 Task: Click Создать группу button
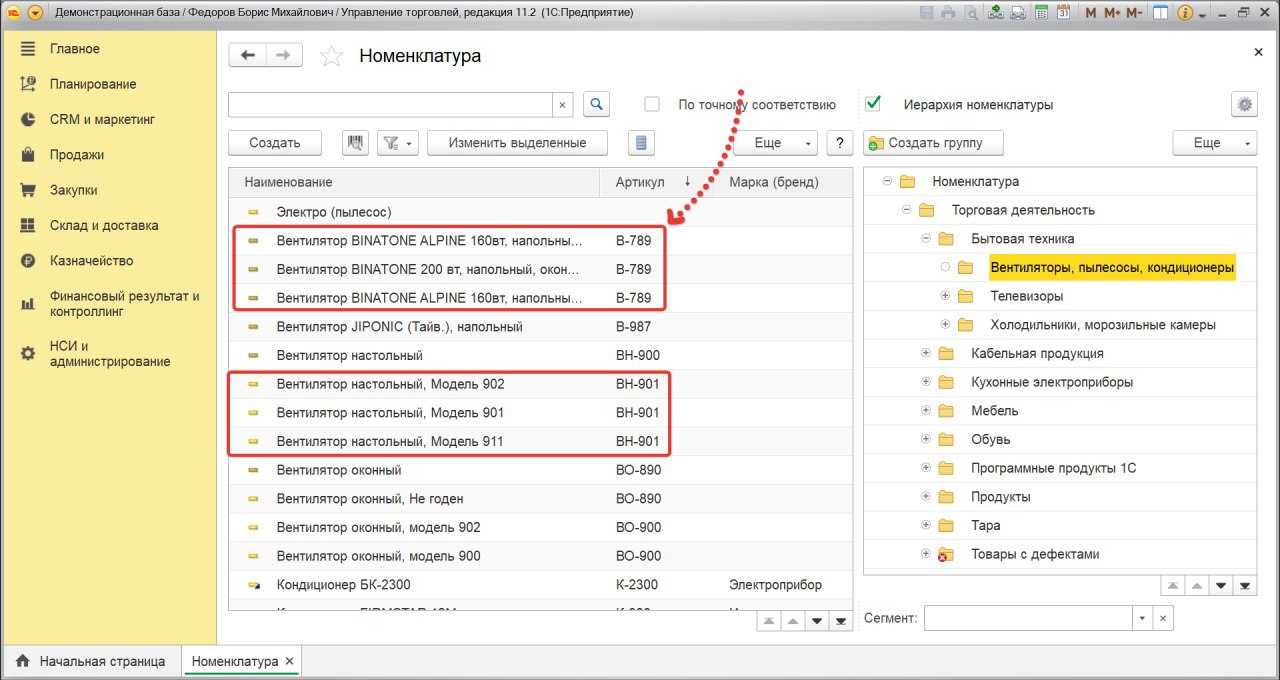pyautogui.click(x=935, y=143)
